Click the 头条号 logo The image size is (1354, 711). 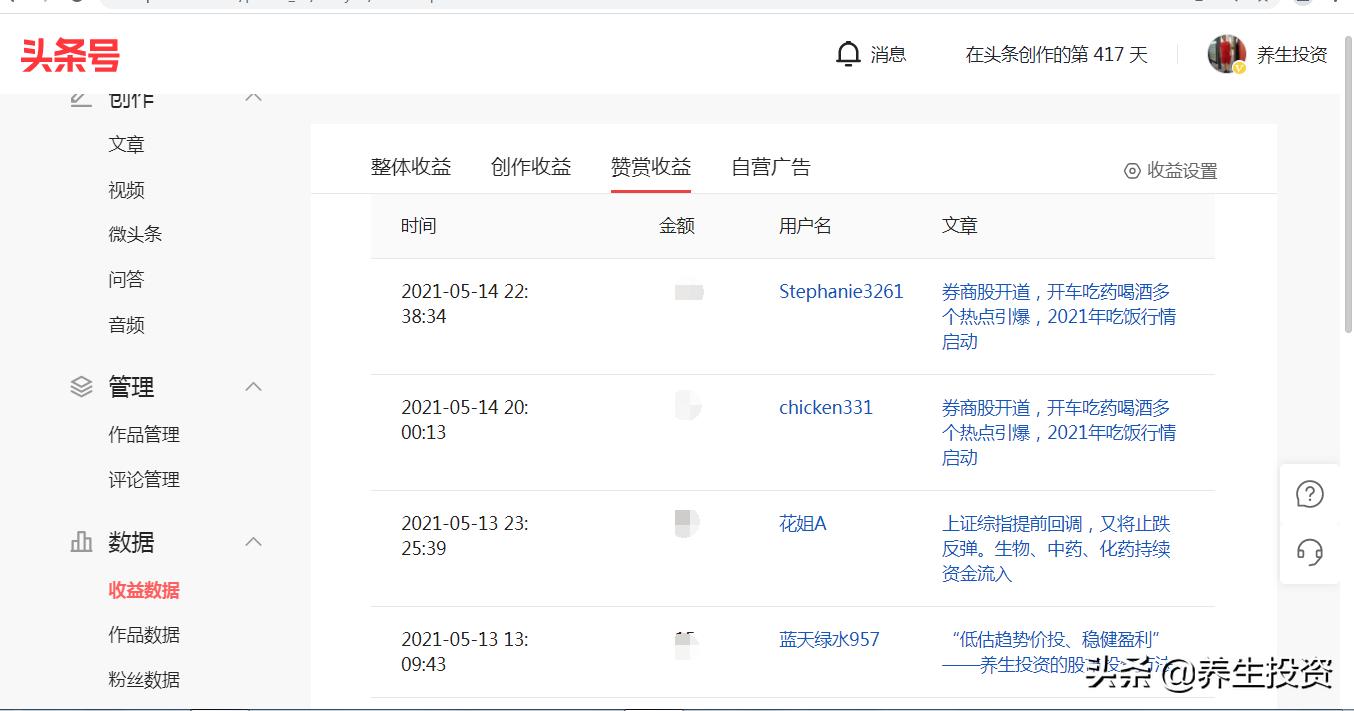click(x=68, y=55)
